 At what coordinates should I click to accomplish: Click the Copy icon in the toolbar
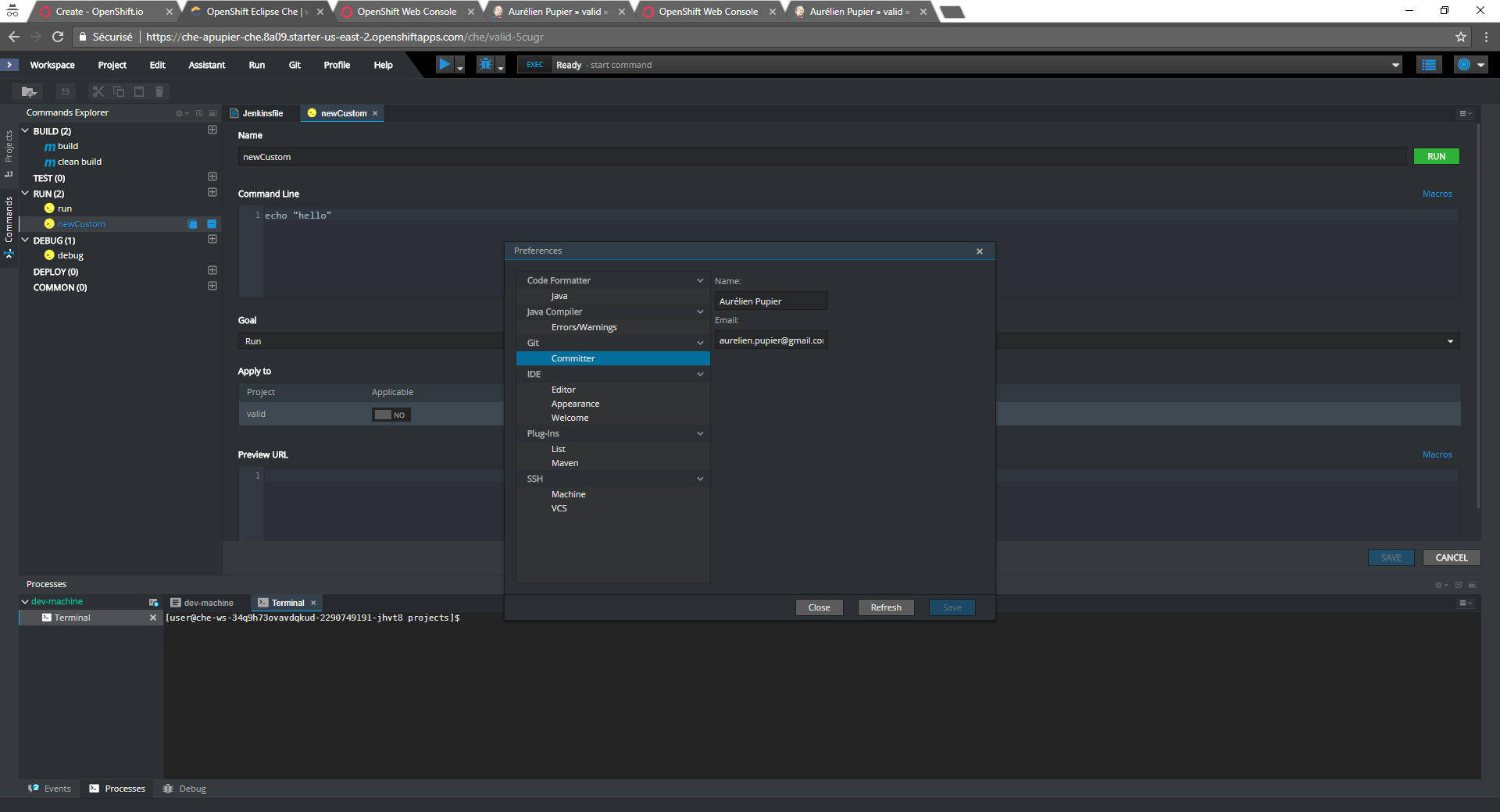pos(119,91)
